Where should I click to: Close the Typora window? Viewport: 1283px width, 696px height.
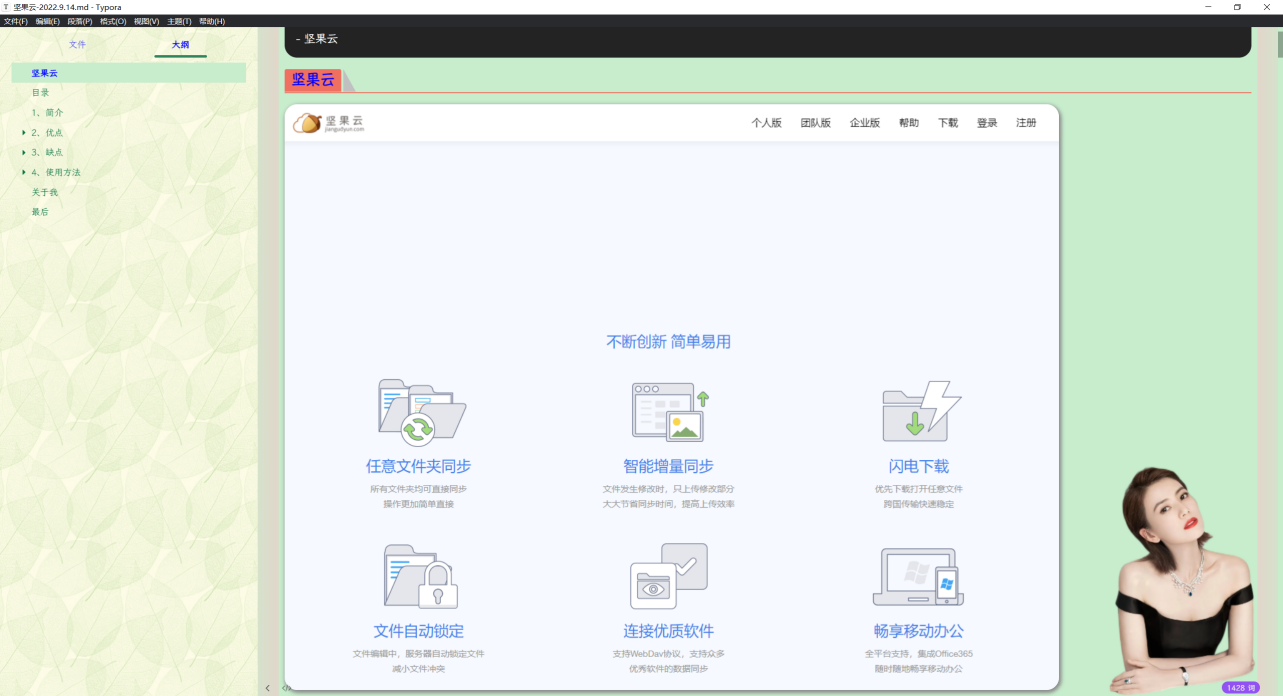click(1267, 7)
